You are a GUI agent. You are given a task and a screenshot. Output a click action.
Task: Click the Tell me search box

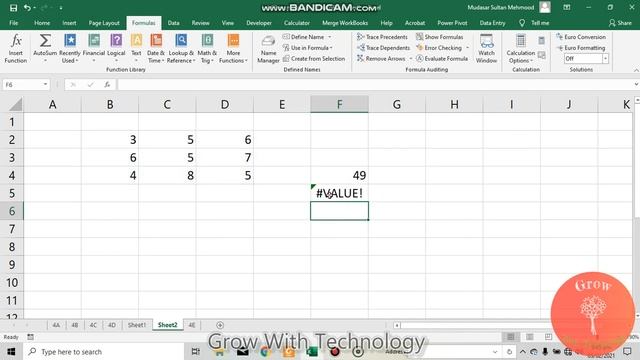coord(534,23)
